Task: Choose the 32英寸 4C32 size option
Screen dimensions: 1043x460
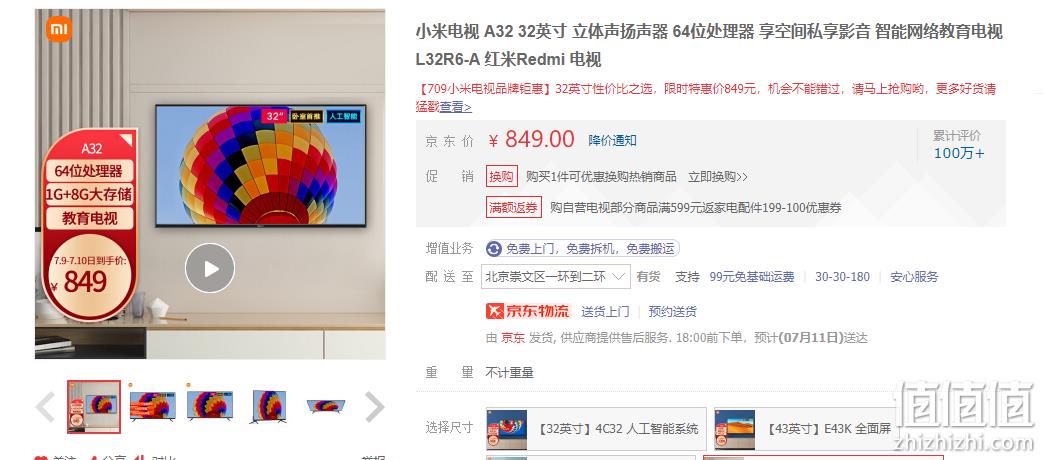Action: point(596,429)
